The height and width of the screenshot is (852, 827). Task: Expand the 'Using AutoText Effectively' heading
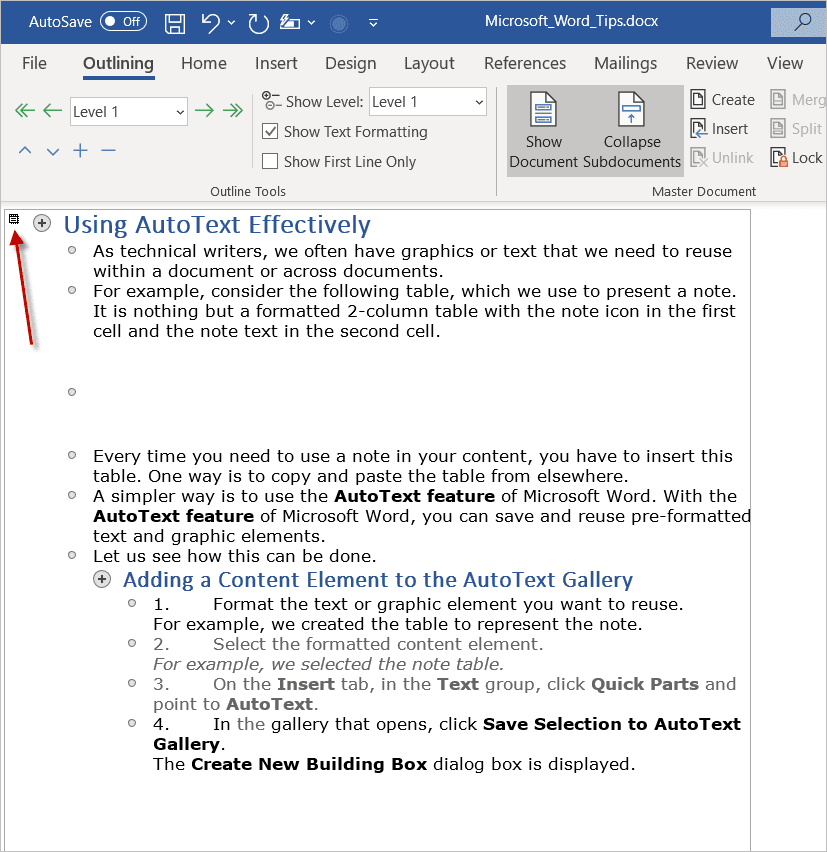coord(42,223)
